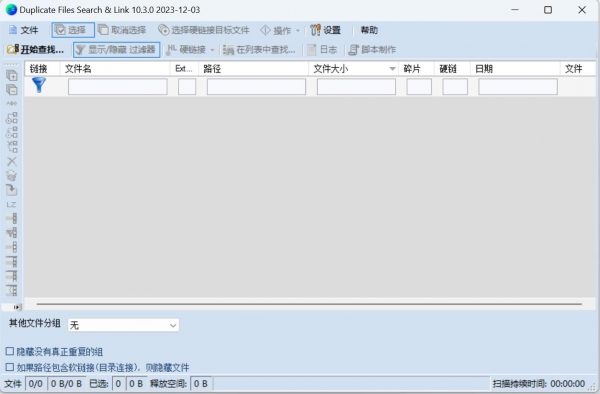Viewport: 600px width, 394px height.
Task: Click the 脚本制作 button
Action: pos(372,49)
